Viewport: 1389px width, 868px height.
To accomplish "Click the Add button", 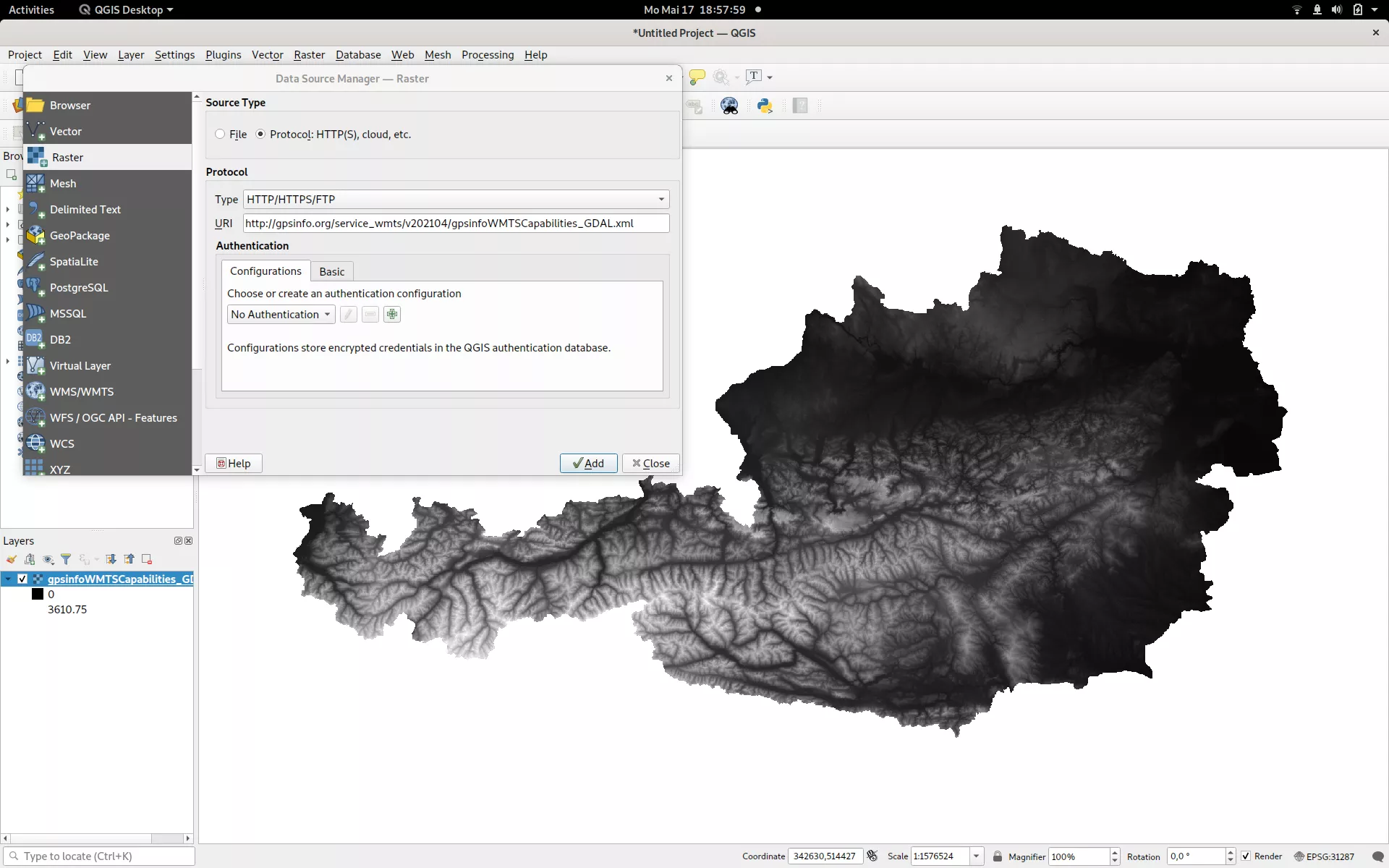I will tap(588, 464).
